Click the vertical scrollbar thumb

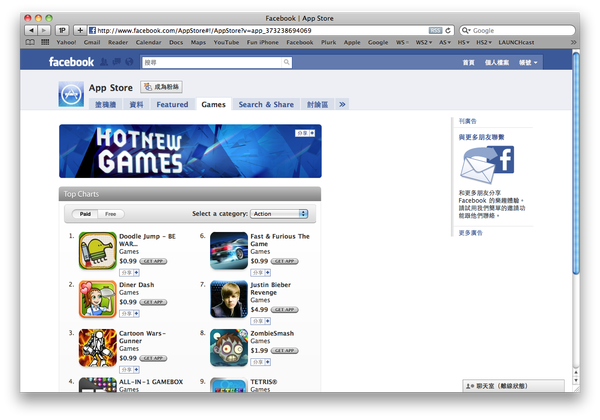click(576, 163)
